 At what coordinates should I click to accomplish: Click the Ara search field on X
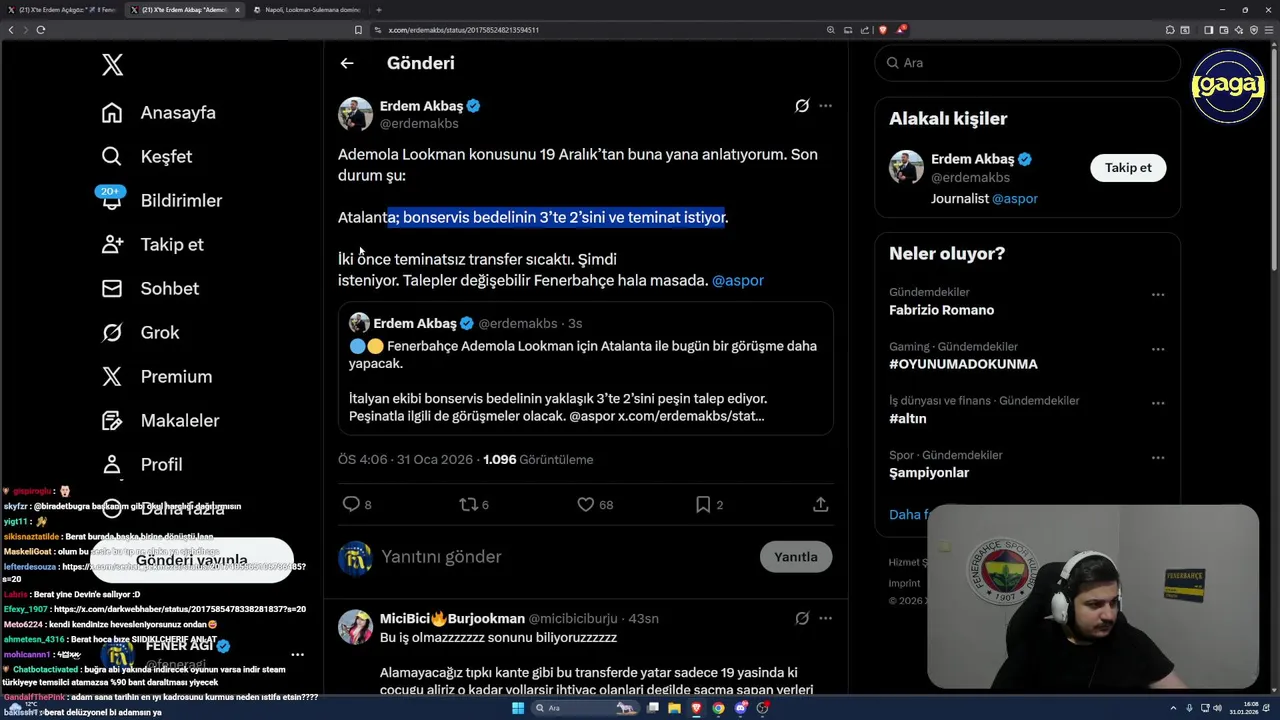point(1027,63)
